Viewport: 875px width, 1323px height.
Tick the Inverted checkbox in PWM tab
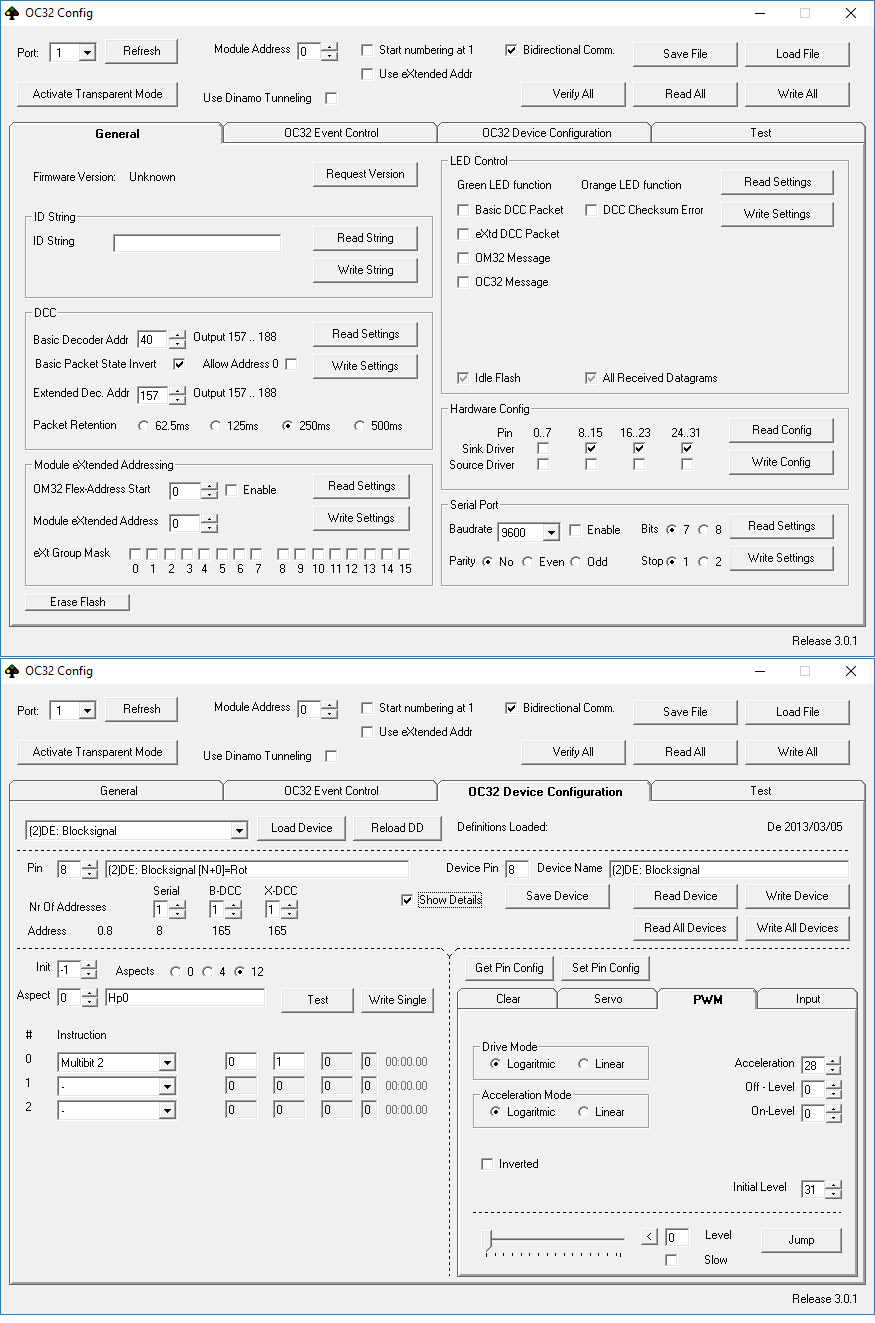[x=487, y=1164]
